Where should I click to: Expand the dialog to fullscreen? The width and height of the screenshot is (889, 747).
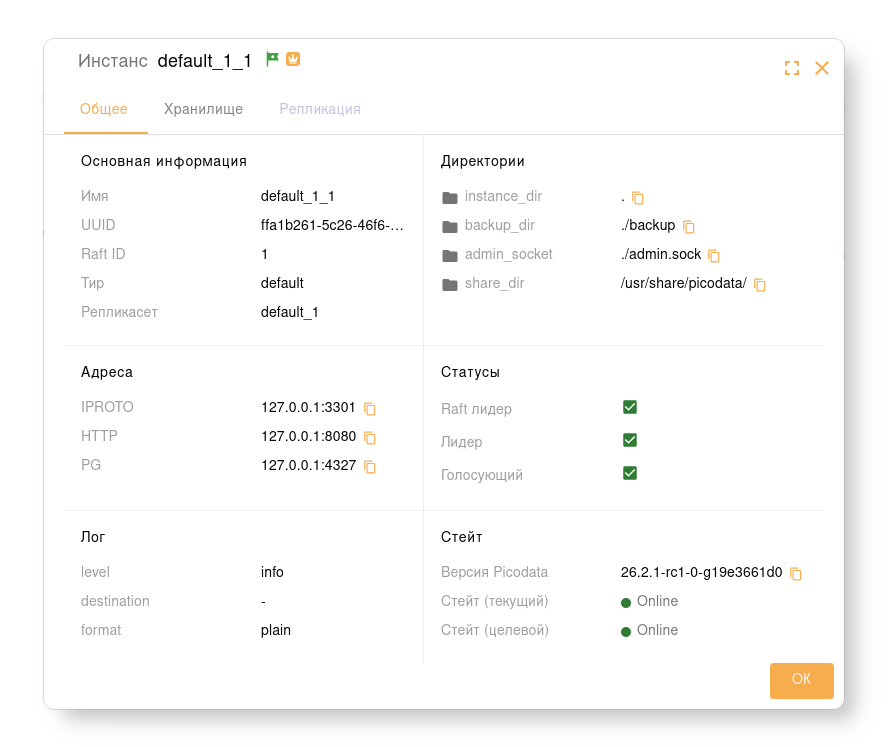click(x=792, y=68)
